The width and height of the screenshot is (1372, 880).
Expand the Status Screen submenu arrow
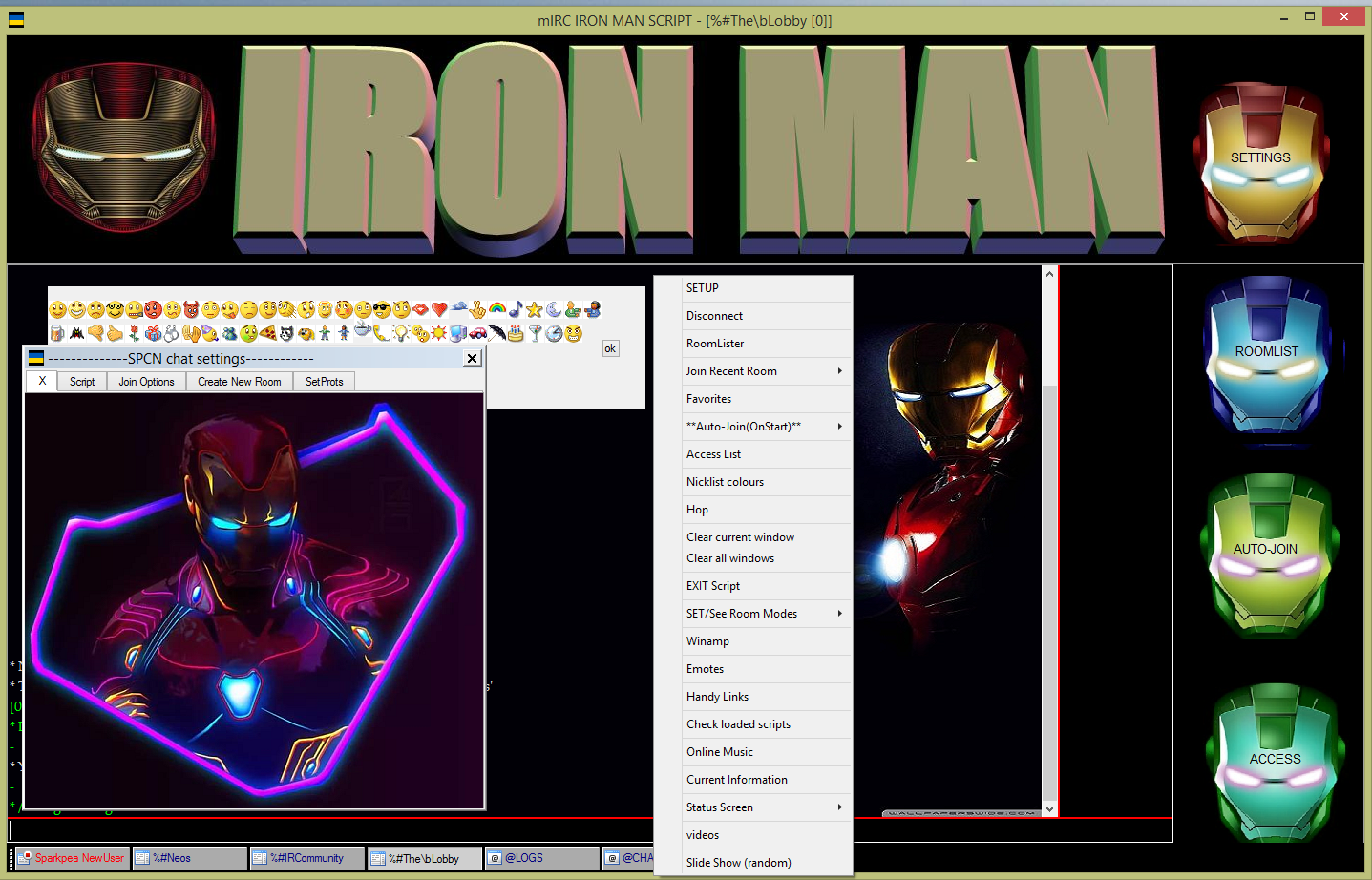[840, 807]
